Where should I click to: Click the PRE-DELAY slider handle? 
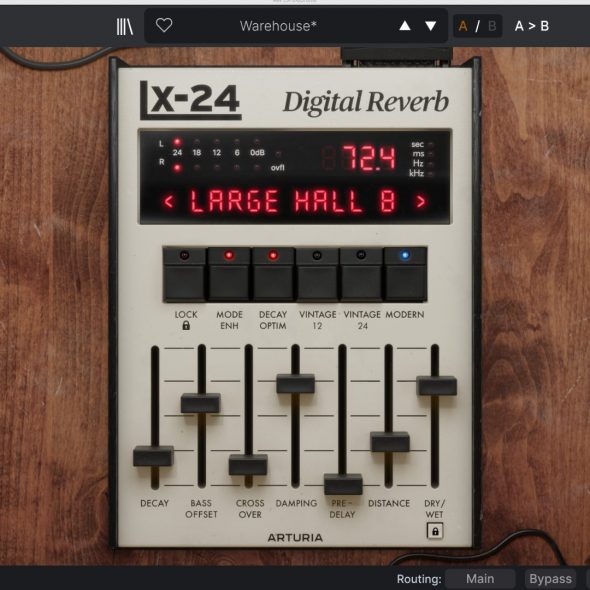click(x=343, y=484)
